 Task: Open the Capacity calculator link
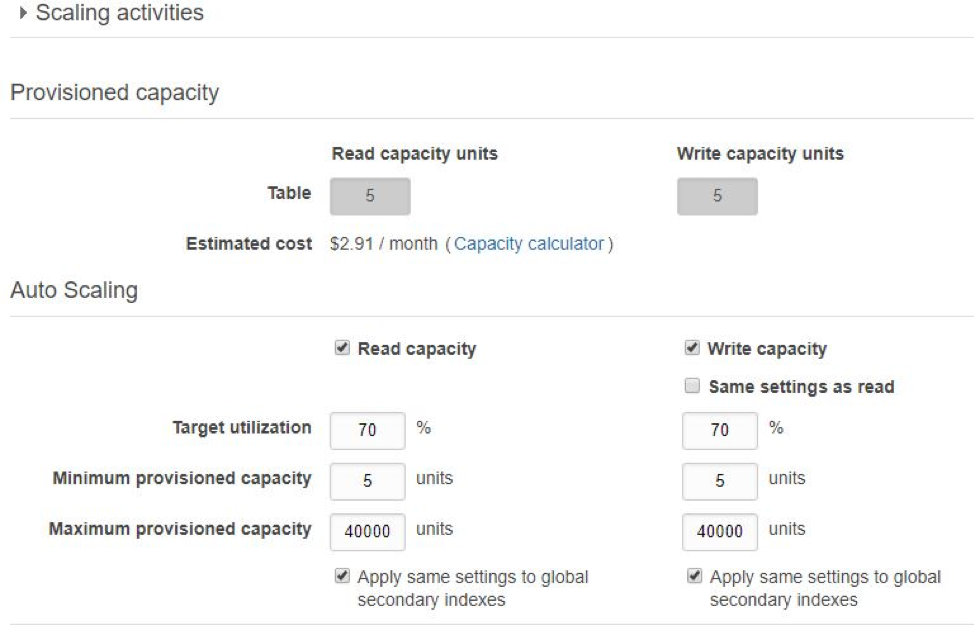pyautogui.click(x=529, y=244)
